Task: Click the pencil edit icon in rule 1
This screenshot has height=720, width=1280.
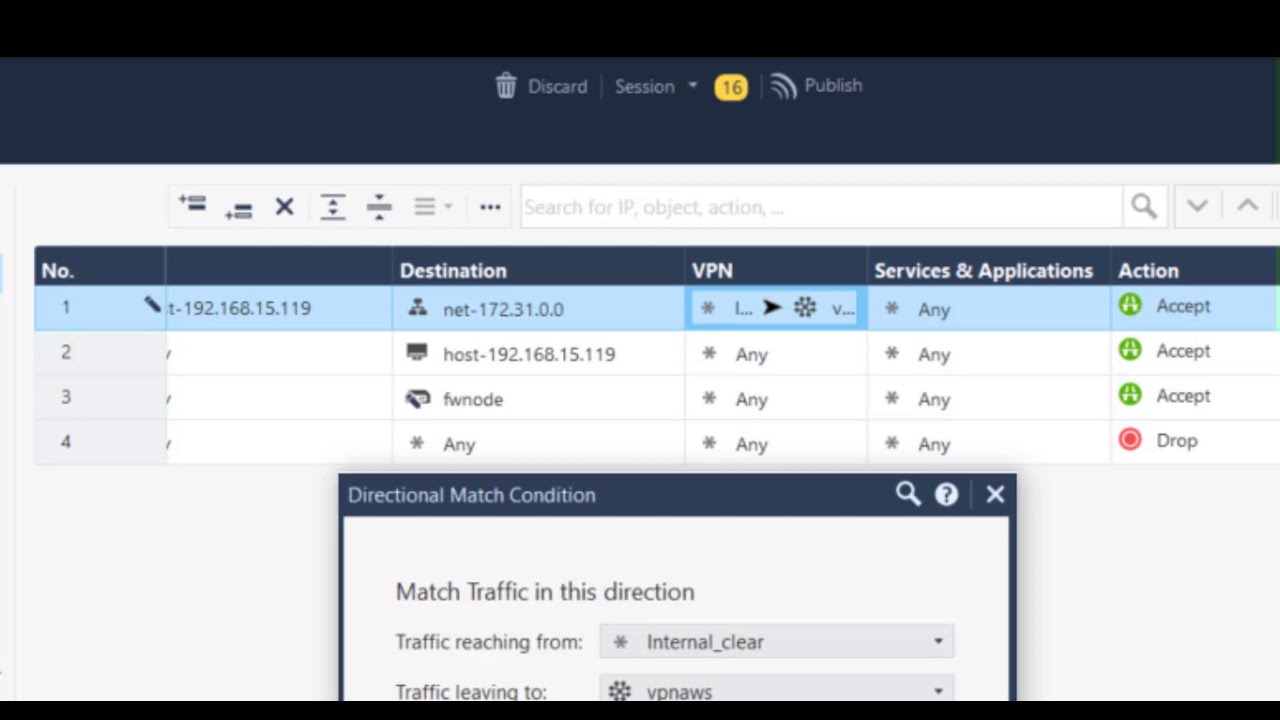Action: [152, 305]
